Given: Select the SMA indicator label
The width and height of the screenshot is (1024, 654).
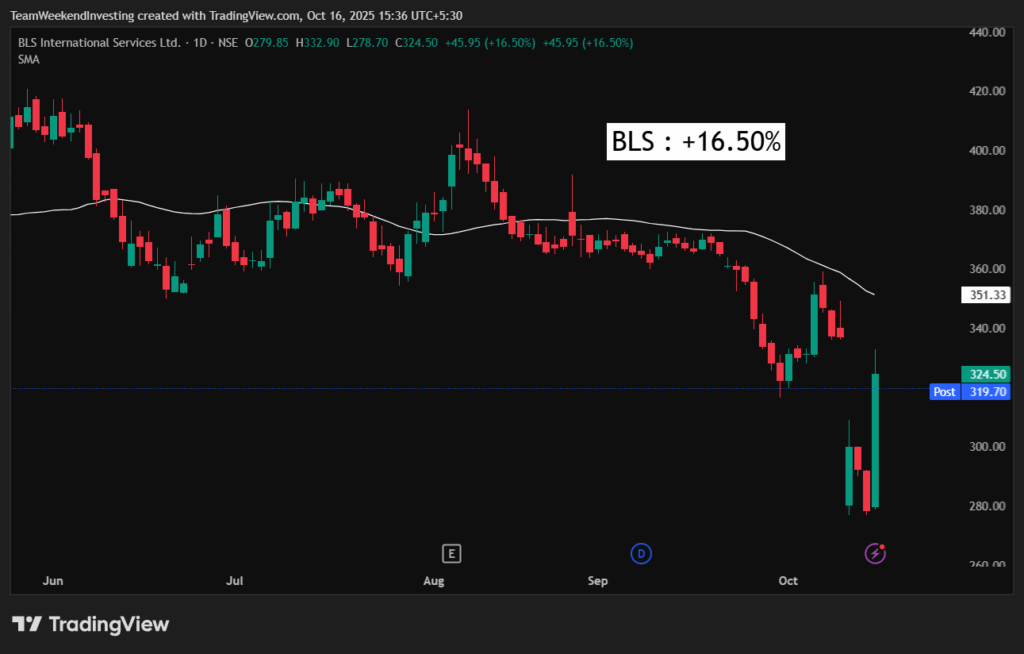Looking at the screenshot, I should pos(28,60).
